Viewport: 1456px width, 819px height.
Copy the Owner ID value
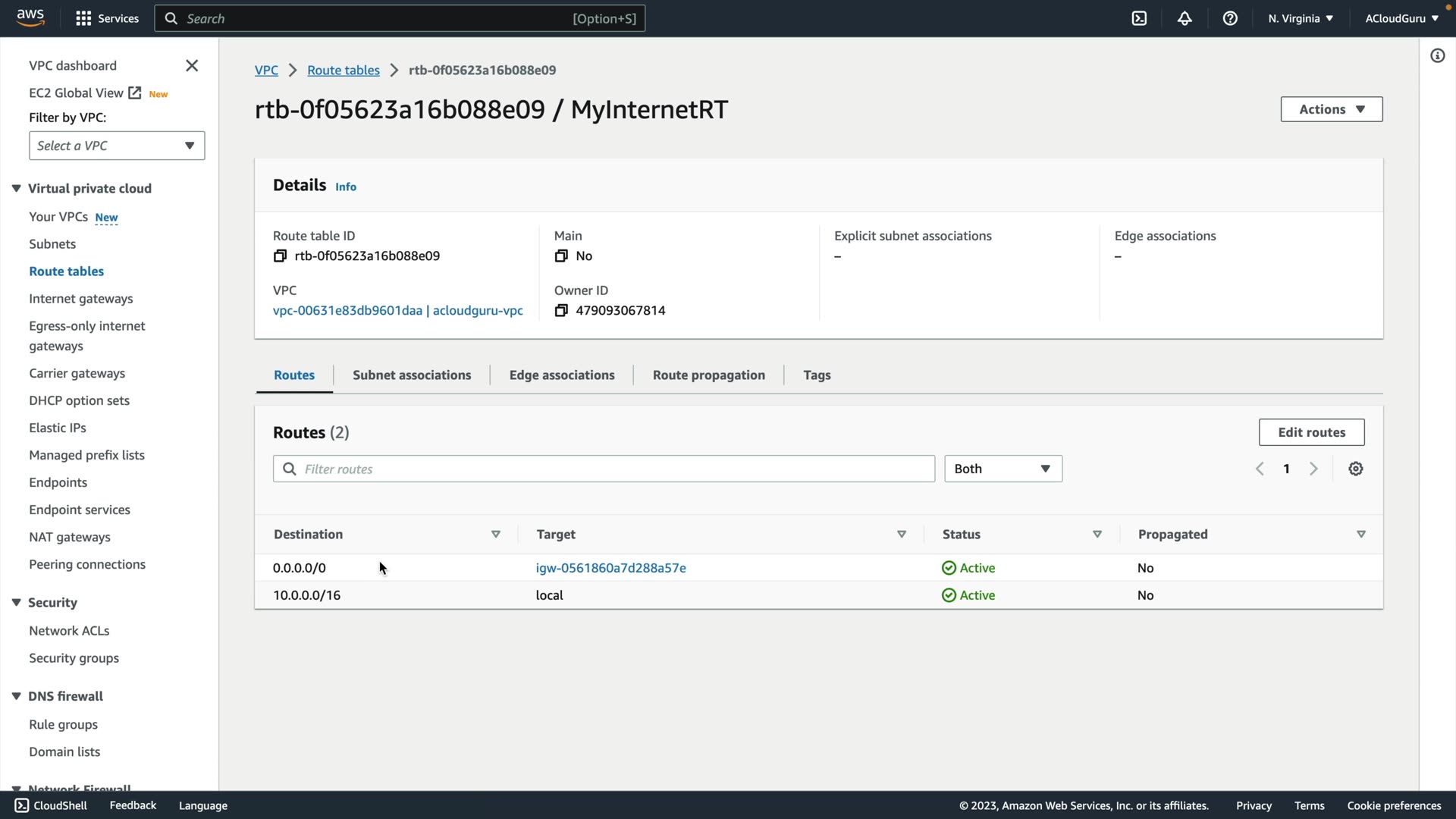click(x=561, y=311)
